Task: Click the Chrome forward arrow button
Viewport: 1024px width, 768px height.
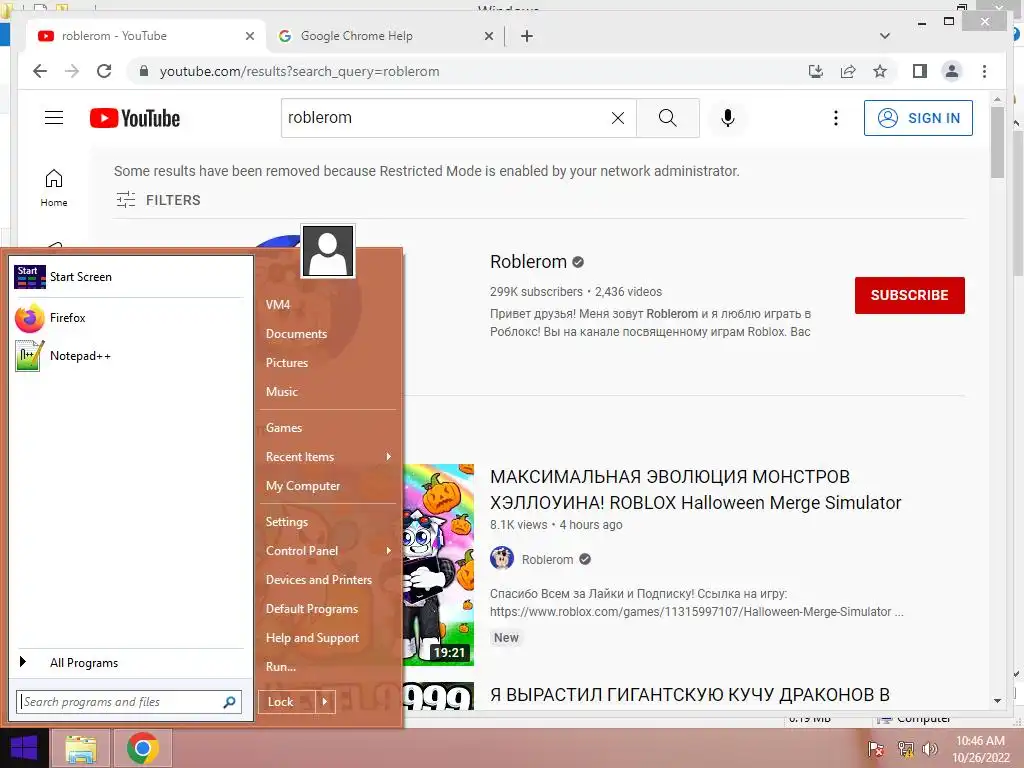Action: (x=72, y=71)
